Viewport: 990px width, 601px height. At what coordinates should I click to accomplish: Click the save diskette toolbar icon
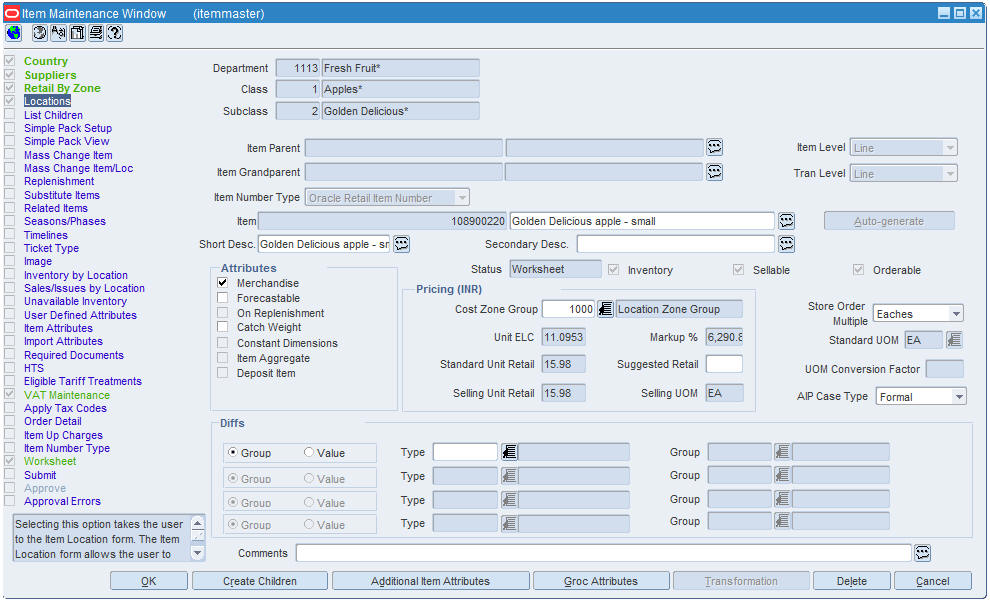point(77,33)
